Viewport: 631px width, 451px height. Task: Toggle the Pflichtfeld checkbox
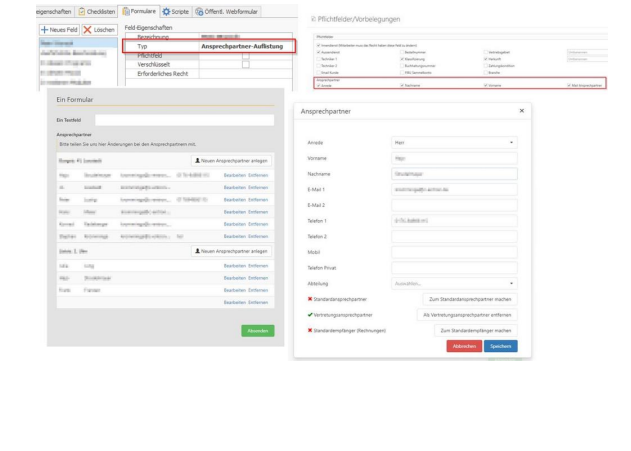pos(246,57)
